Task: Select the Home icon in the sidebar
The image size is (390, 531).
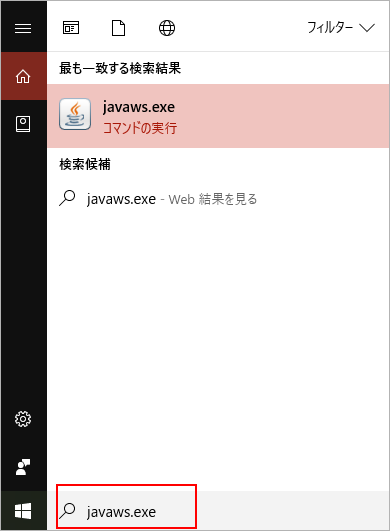Action: pyautogui.click(x=23, y=76)
